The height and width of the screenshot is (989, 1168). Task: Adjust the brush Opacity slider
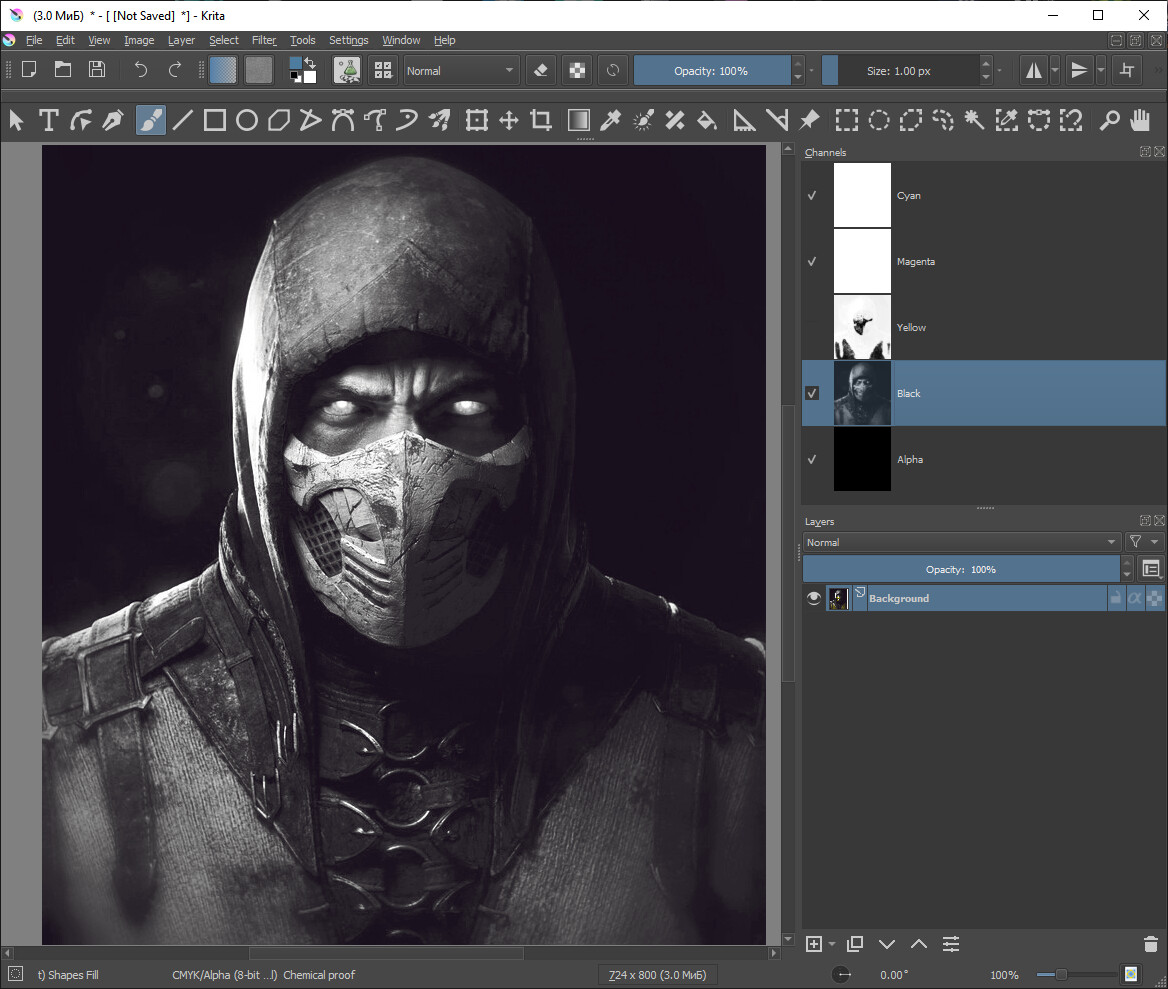[x=711, y=71]
